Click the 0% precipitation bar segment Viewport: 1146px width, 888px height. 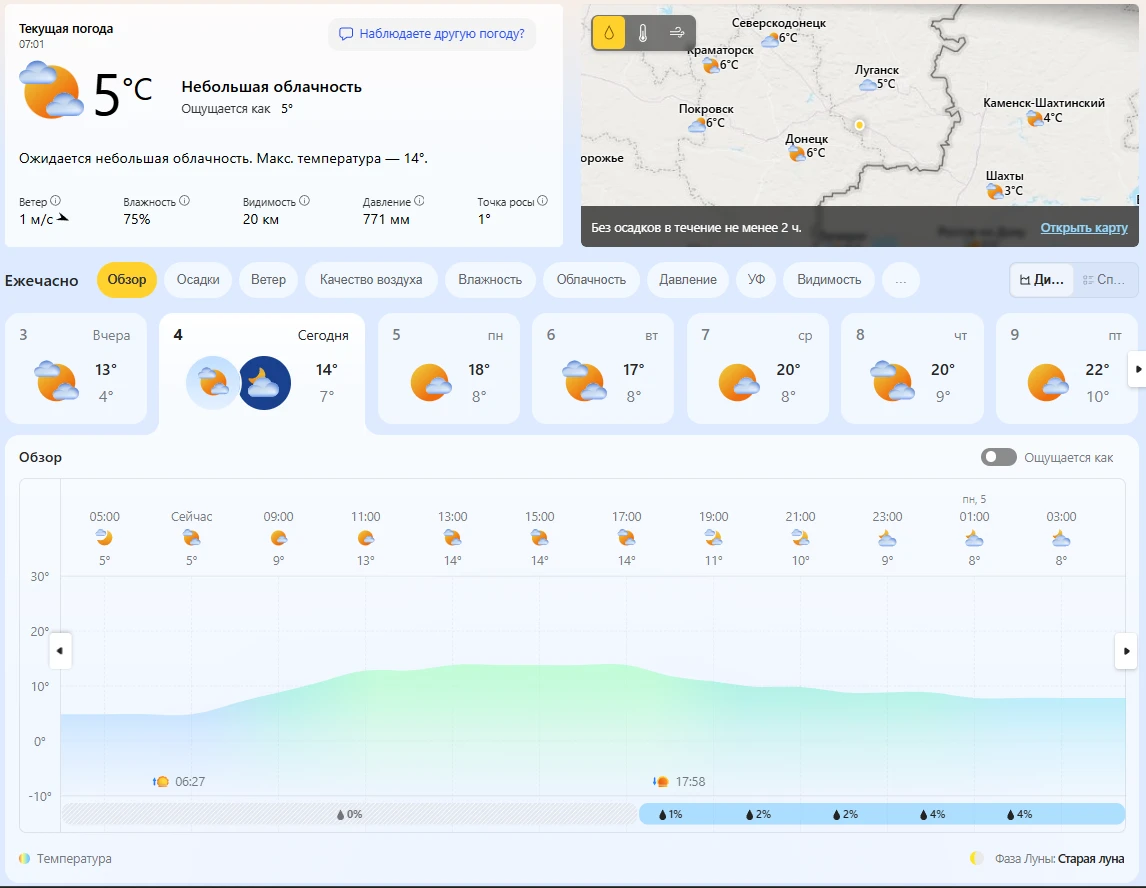pyautogui.click(x=349, y=814)
